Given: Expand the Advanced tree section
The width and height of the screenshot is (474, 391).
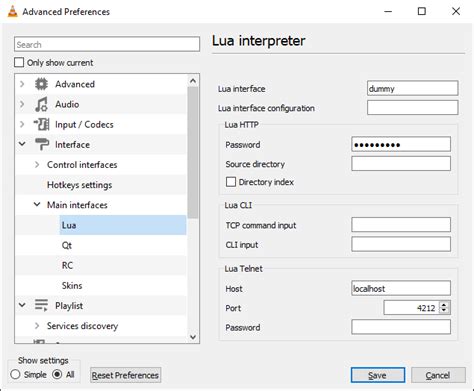Looking at the screenshot, I should point(22,84).
